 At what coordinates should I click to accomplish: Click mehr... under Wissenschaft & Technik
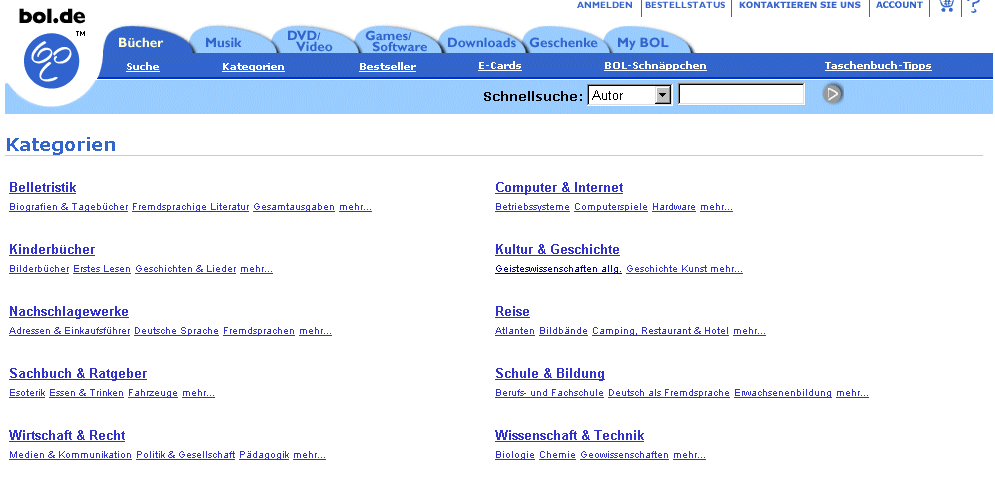pos(690,455)
